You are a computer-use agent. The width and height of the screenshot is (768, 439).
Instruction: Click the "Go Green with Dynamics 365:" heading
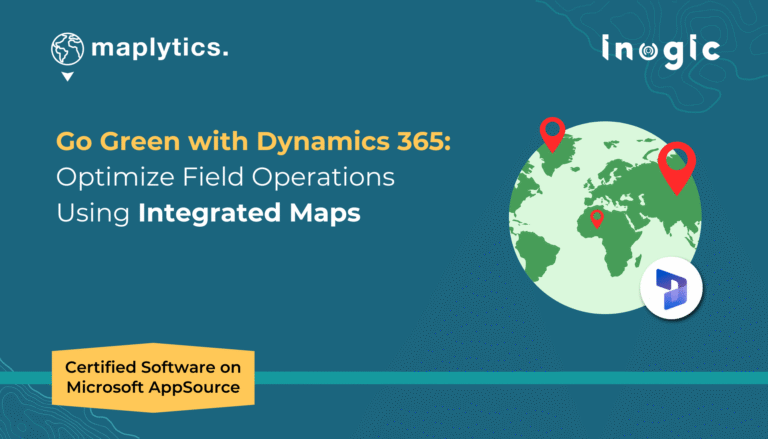pos(253,141)
